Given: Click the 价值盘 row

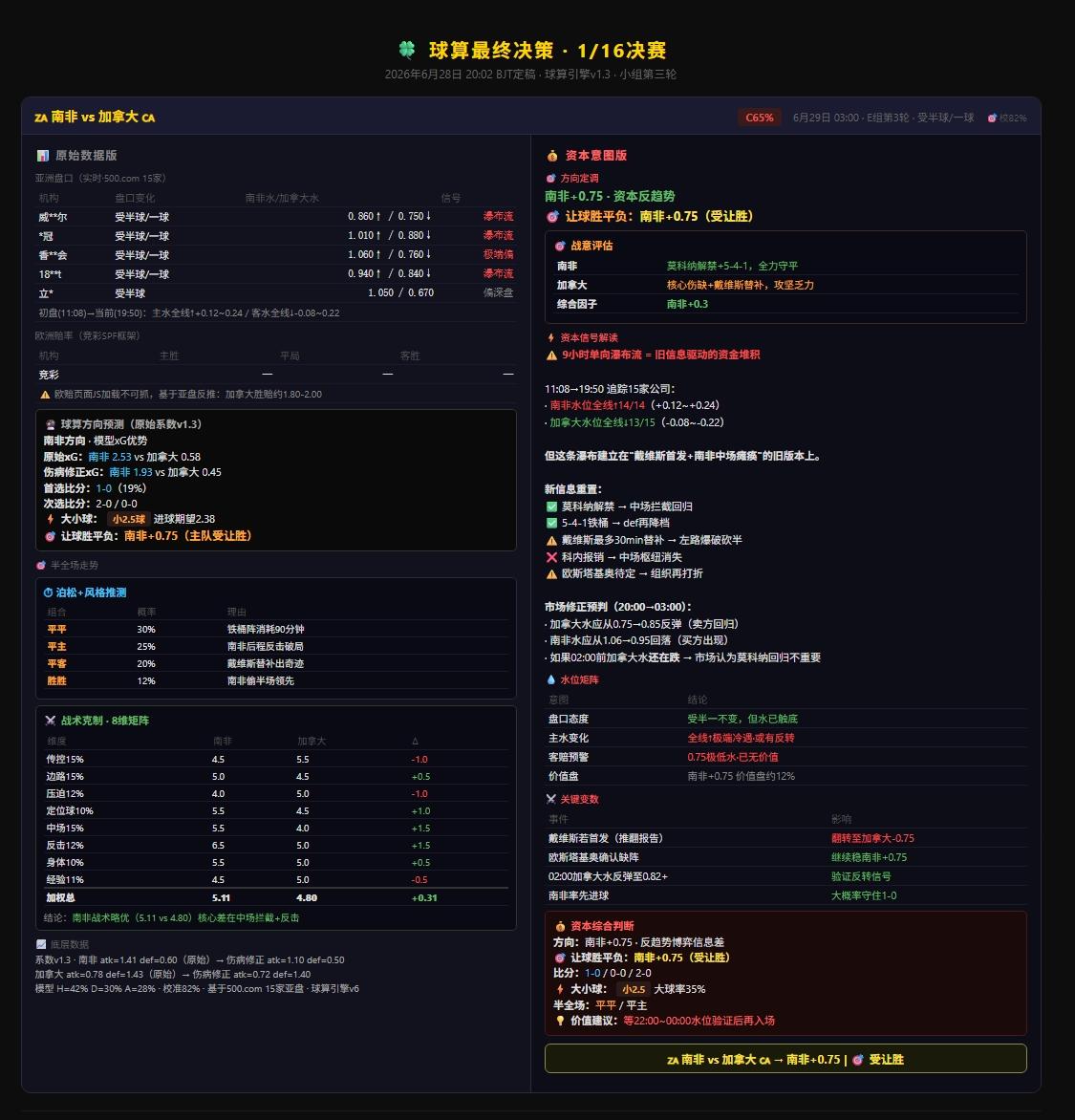Looking at the screenshot, I should 785,776.
